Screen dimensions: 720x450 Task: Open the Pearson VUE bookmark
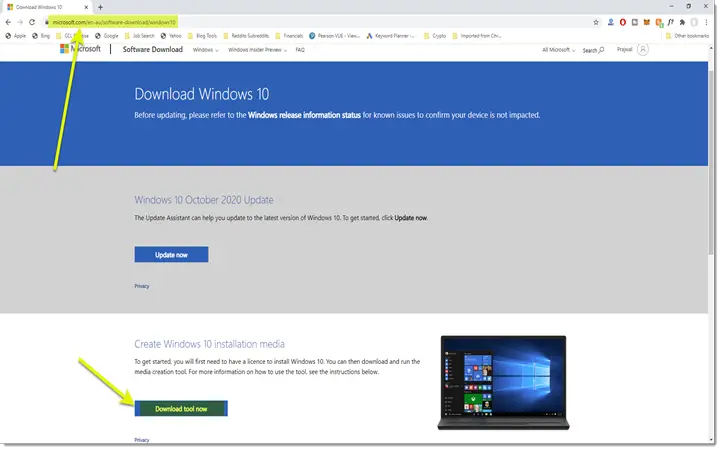[334, 35]
